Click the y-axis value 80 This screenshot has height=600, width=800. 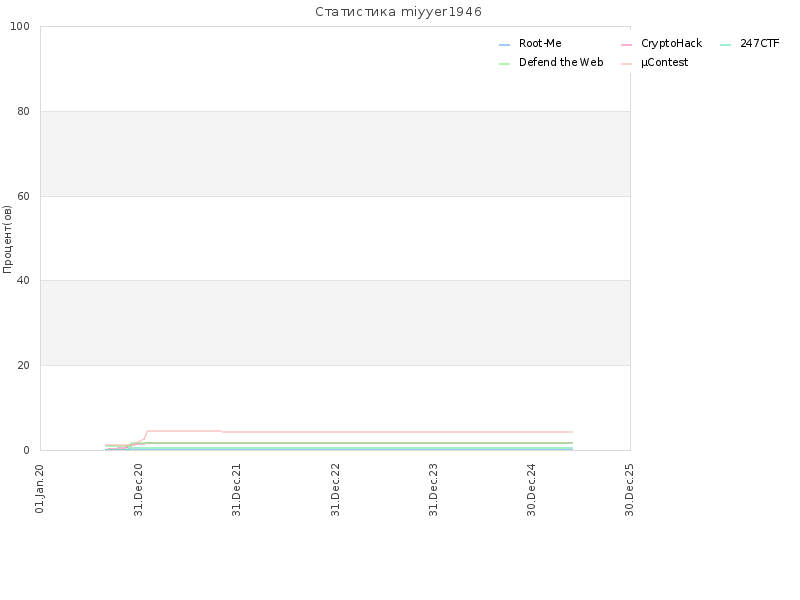point(23,111)
